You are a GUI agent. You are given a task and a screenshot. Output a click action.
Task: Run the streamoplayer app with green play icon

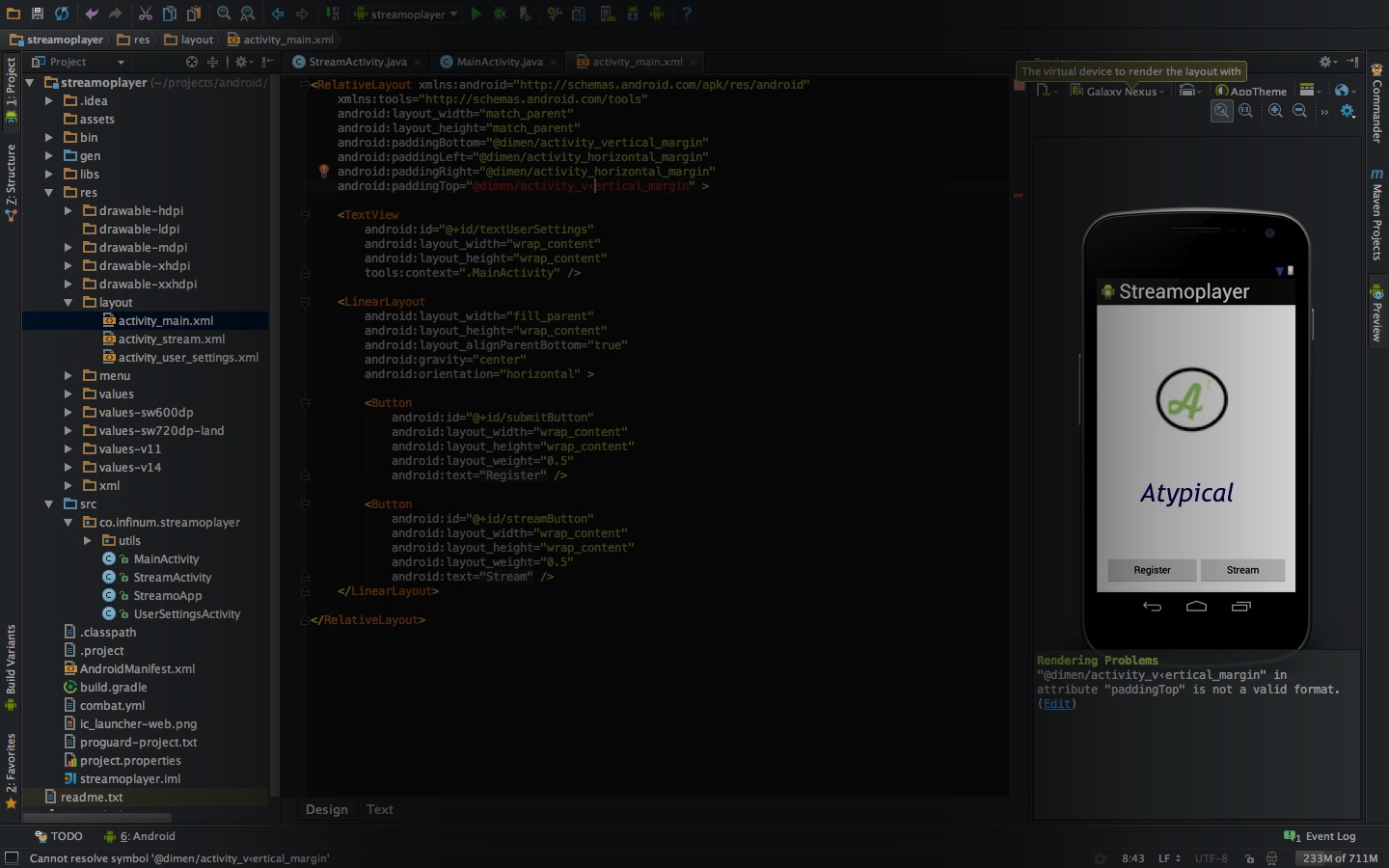pos(477,14)
